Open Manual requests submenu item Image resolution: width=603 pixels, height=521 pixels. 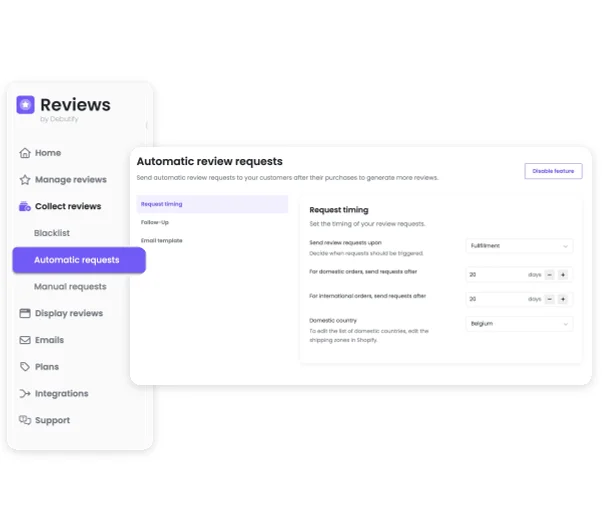pyautogui.click(x=70, y=287)
